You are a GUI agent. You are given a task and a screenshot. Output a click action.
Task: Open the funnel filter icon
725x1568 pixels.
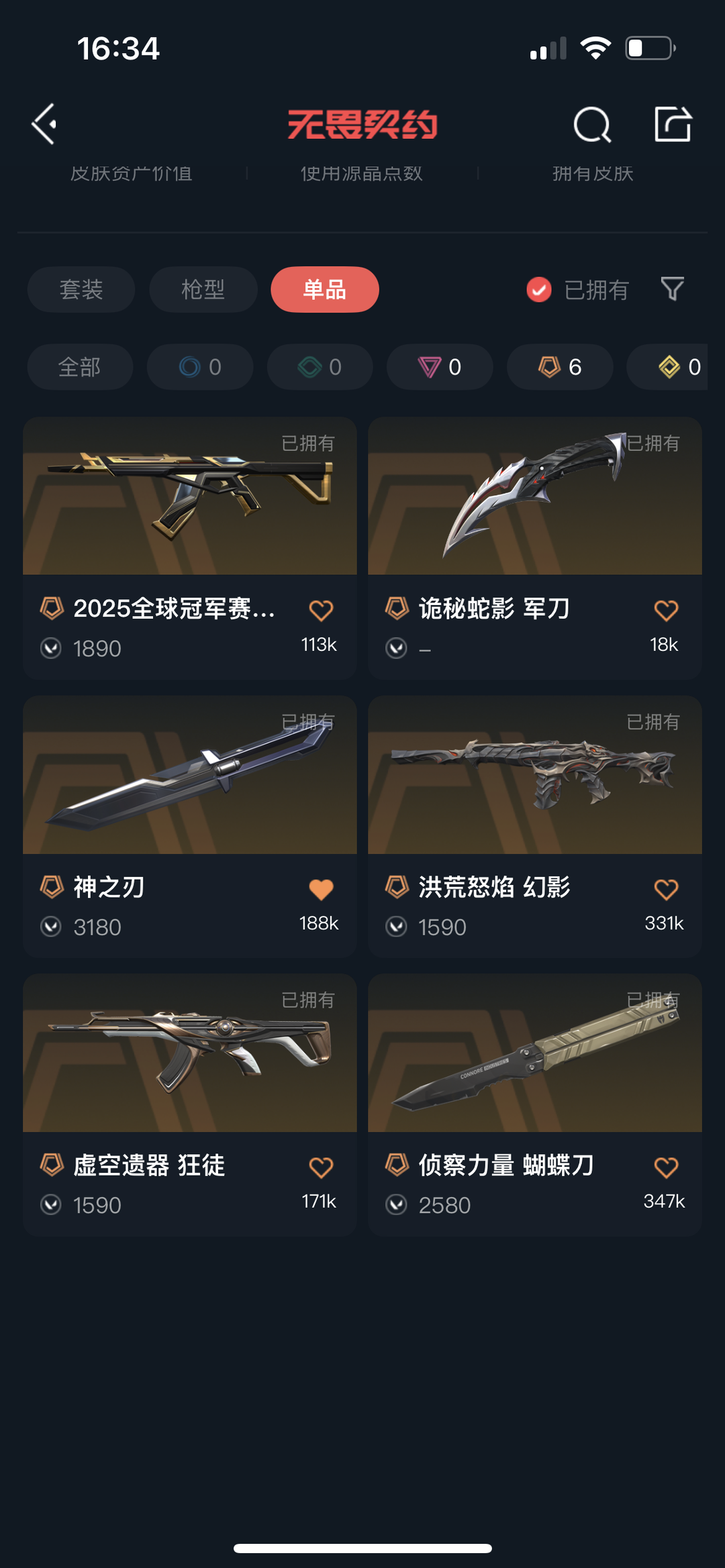(x=672, y=289)
